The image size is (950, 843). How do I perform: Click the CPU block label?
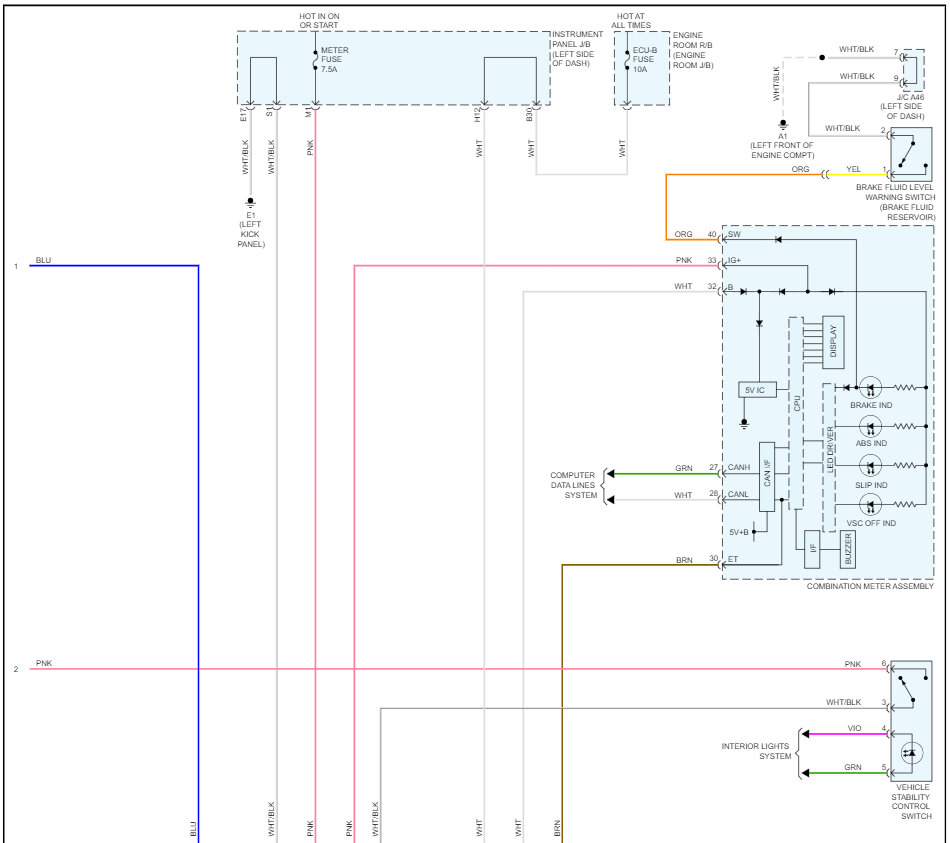(x=797, y=403)
